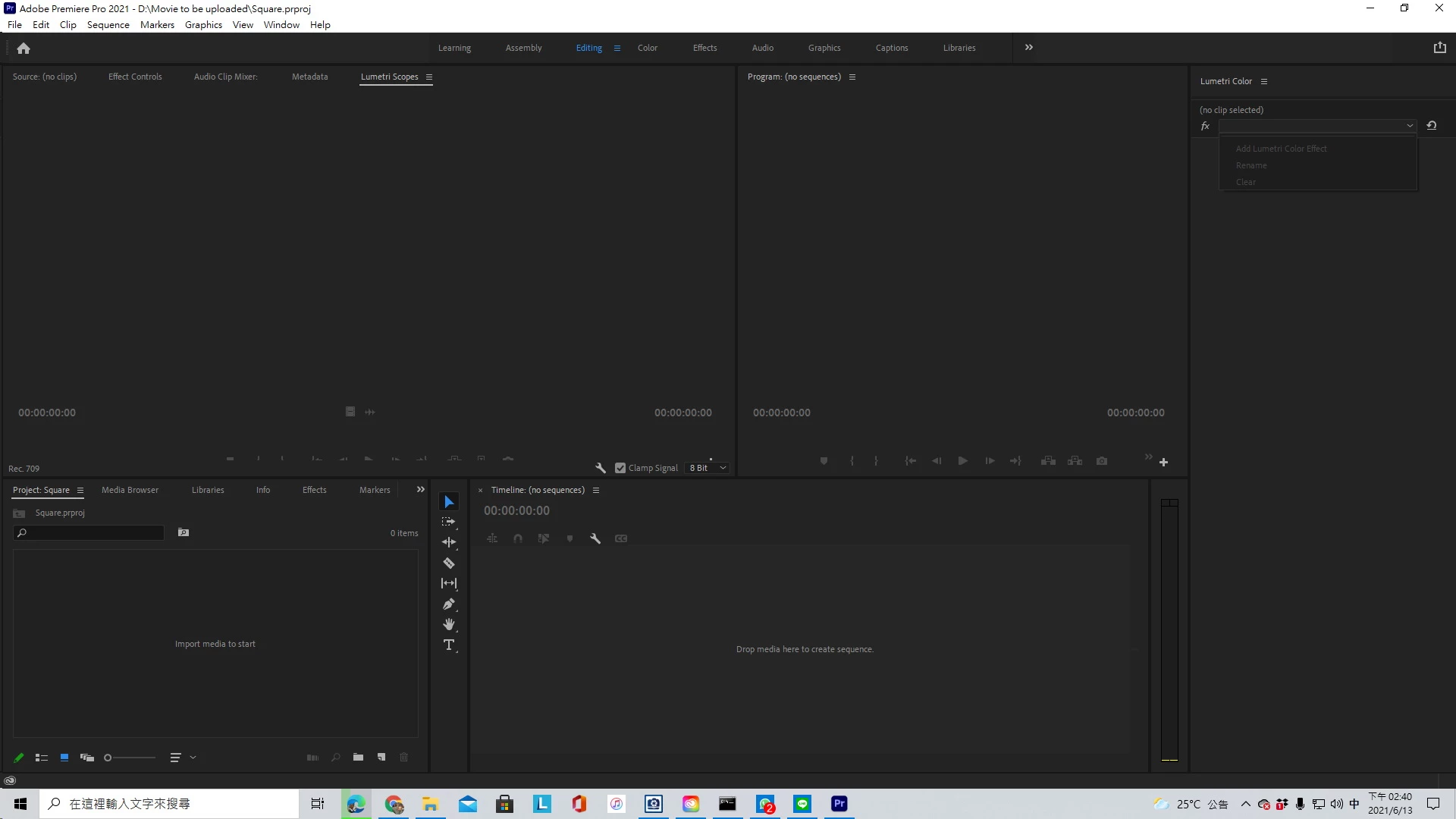
Task: Open the 8 Bit dropdown
Action: pyautogui.click(x=708, y=468)
